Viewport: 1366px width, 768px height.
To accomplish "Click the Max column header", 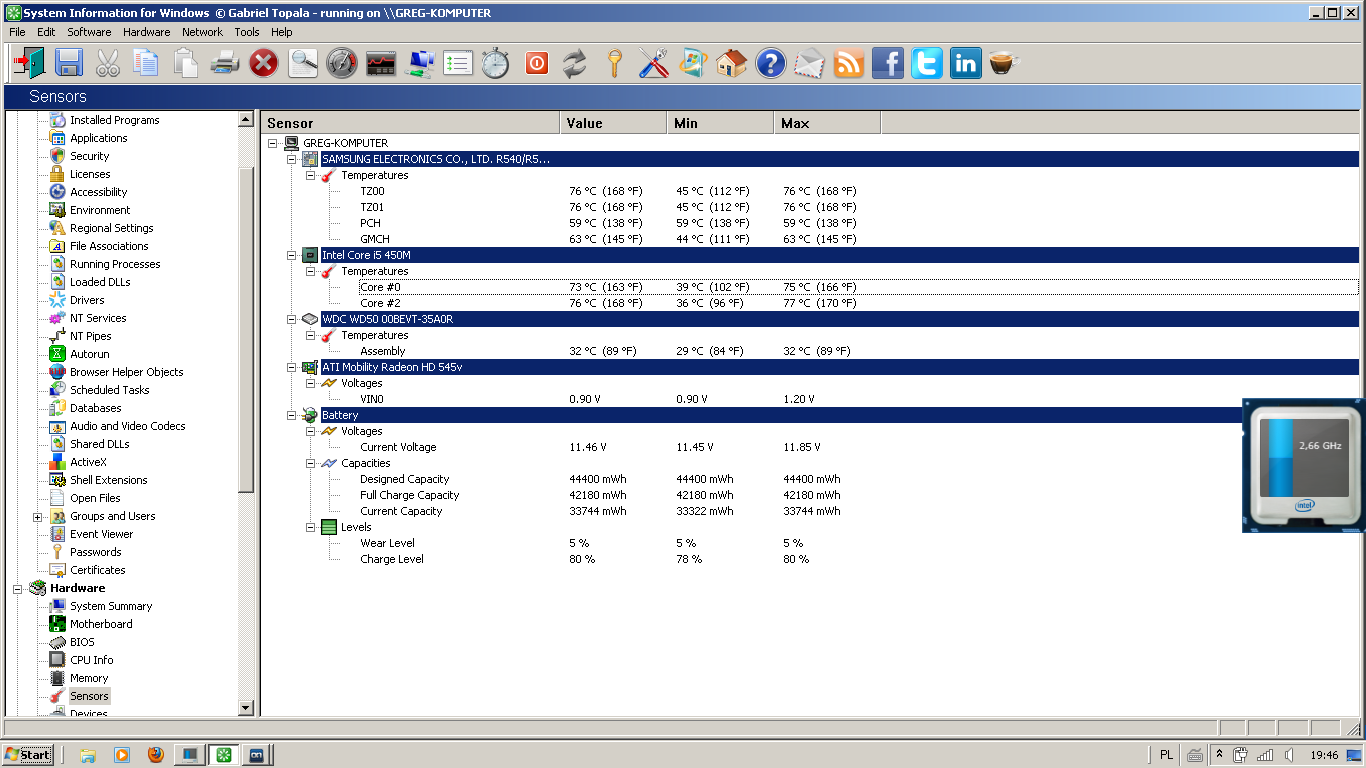I will (827, 123).
